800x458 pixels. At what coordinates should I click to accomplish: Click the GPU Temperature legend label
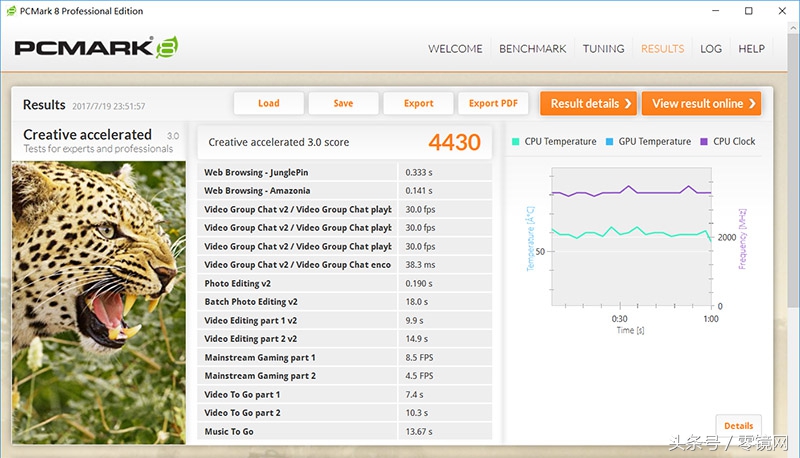tap(655, 142)
